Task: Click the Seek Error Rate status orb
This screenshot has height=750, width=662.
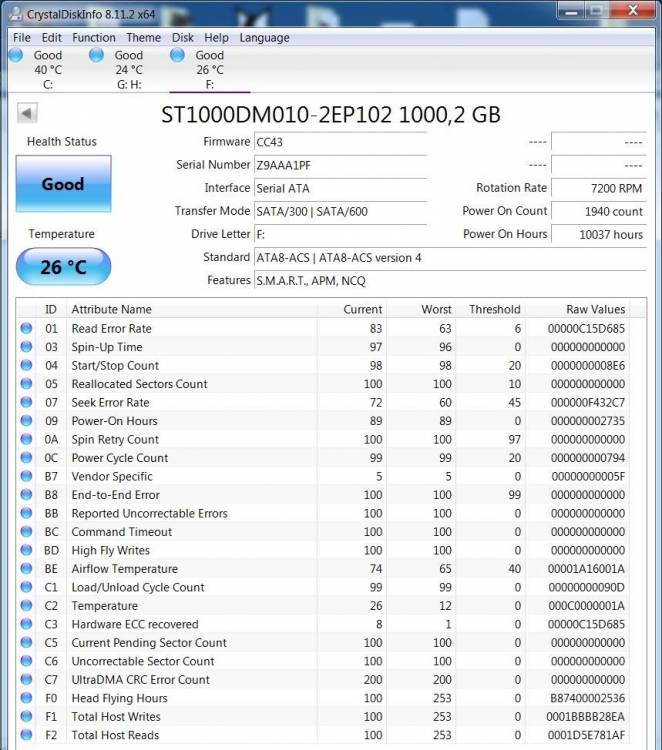Action: [x=26, y=402]
